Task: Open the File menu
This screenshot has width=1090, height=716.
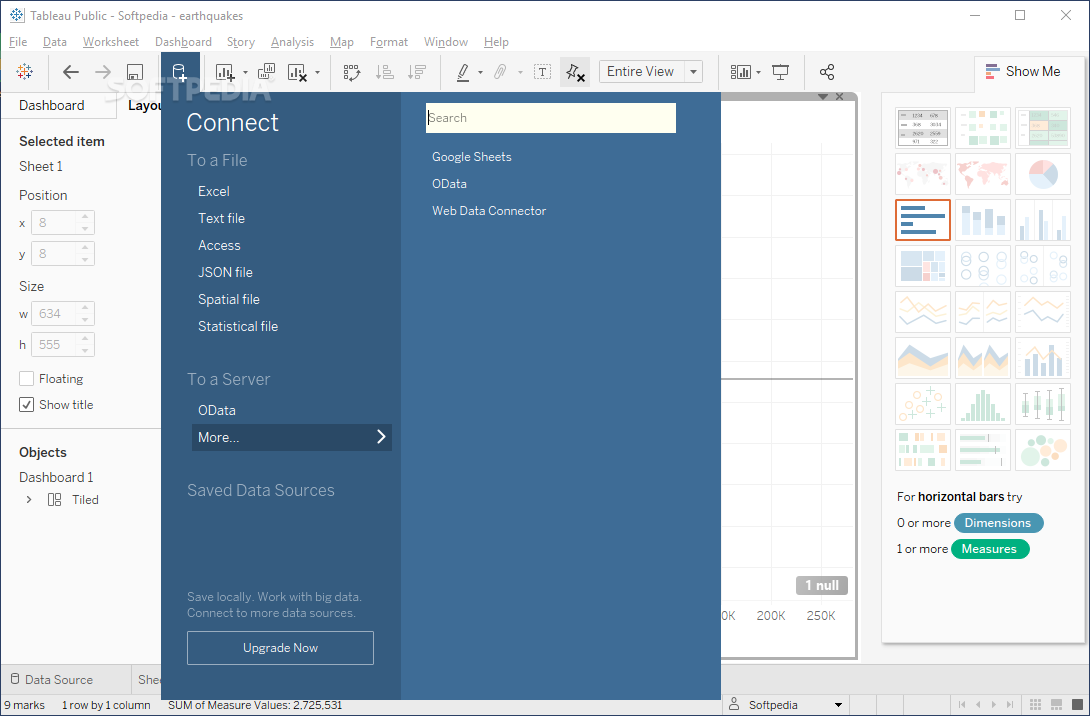Action: pos(18,42)
